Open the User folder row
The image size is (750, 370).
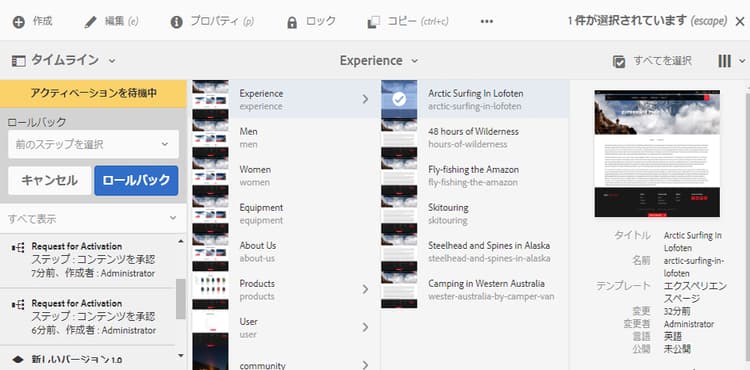(x=285, y=327)
